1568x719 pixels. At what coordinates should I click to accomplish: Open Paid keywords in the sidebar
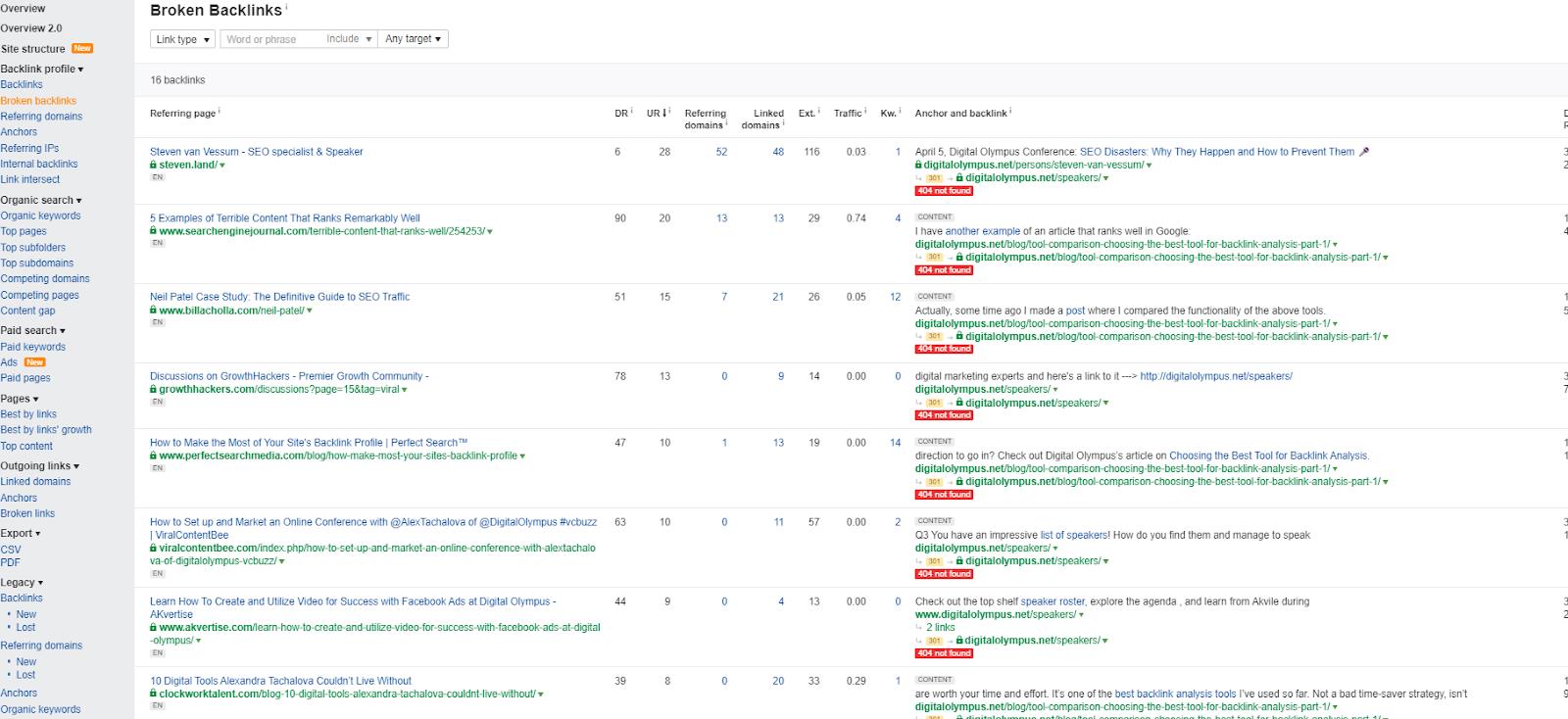33,347
